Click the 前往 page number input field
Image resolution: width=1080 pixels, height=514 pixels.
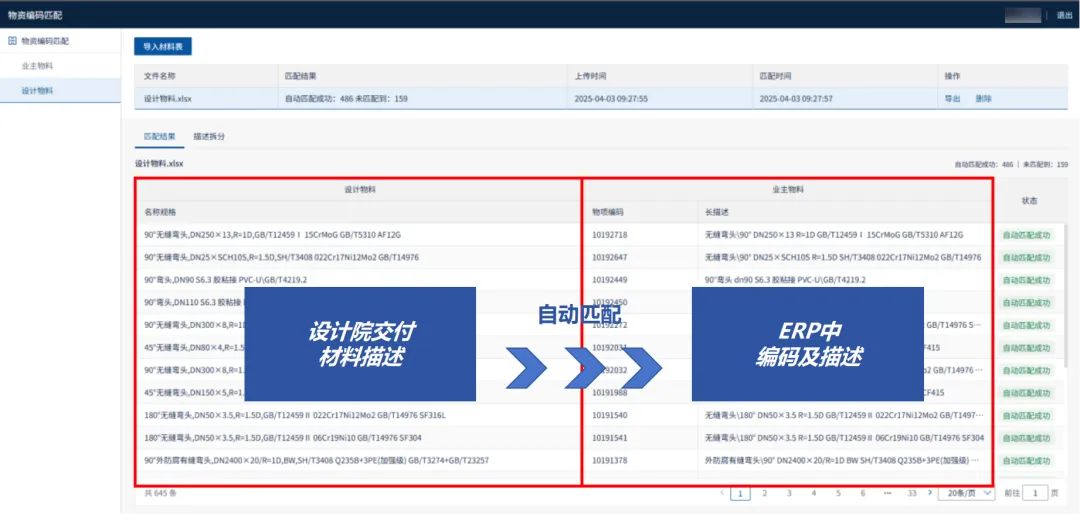point(1035,493)
